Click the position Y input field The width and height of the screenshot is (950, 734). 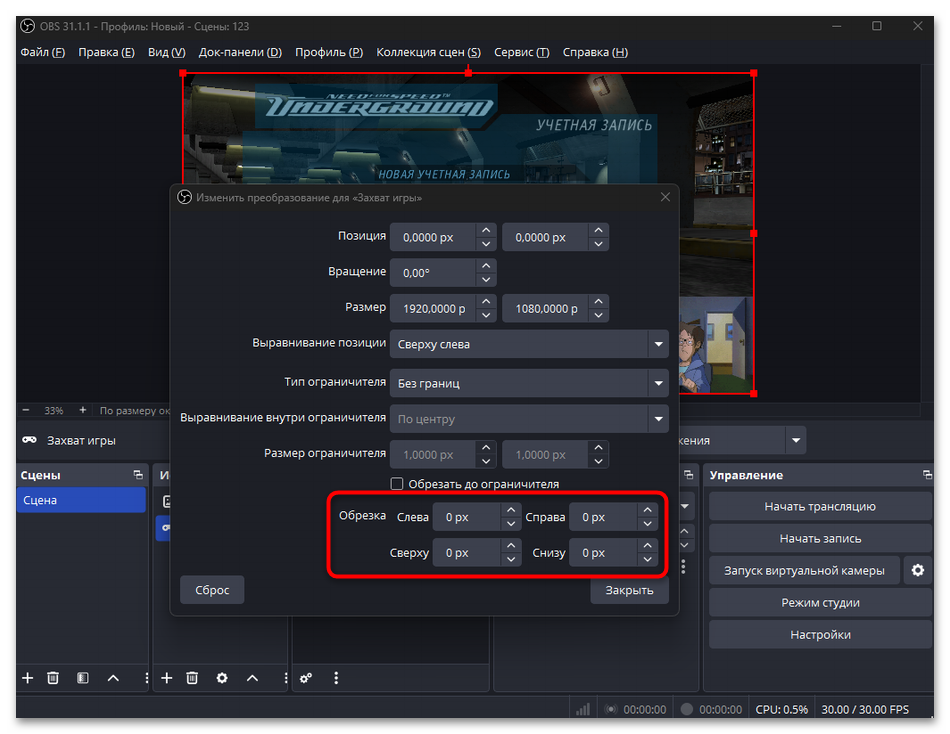click(545, 237)
